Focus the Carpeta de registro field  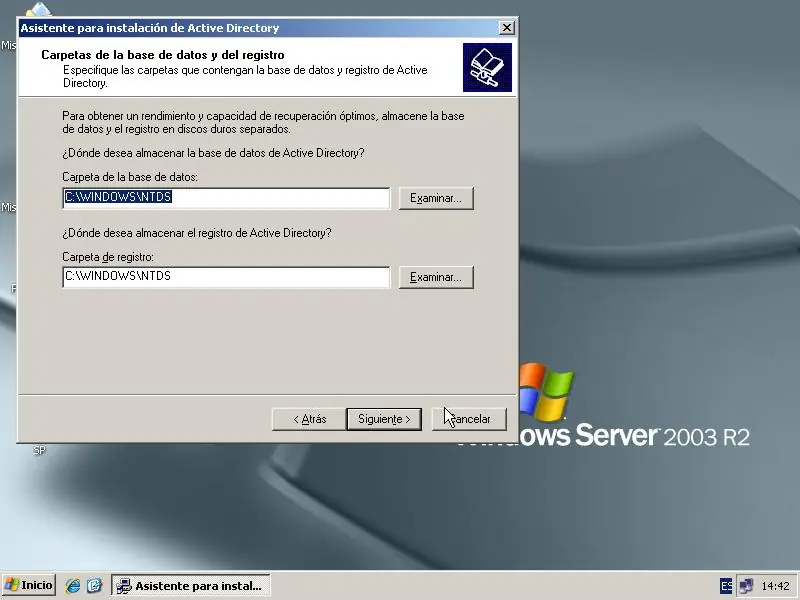point(227,277)
